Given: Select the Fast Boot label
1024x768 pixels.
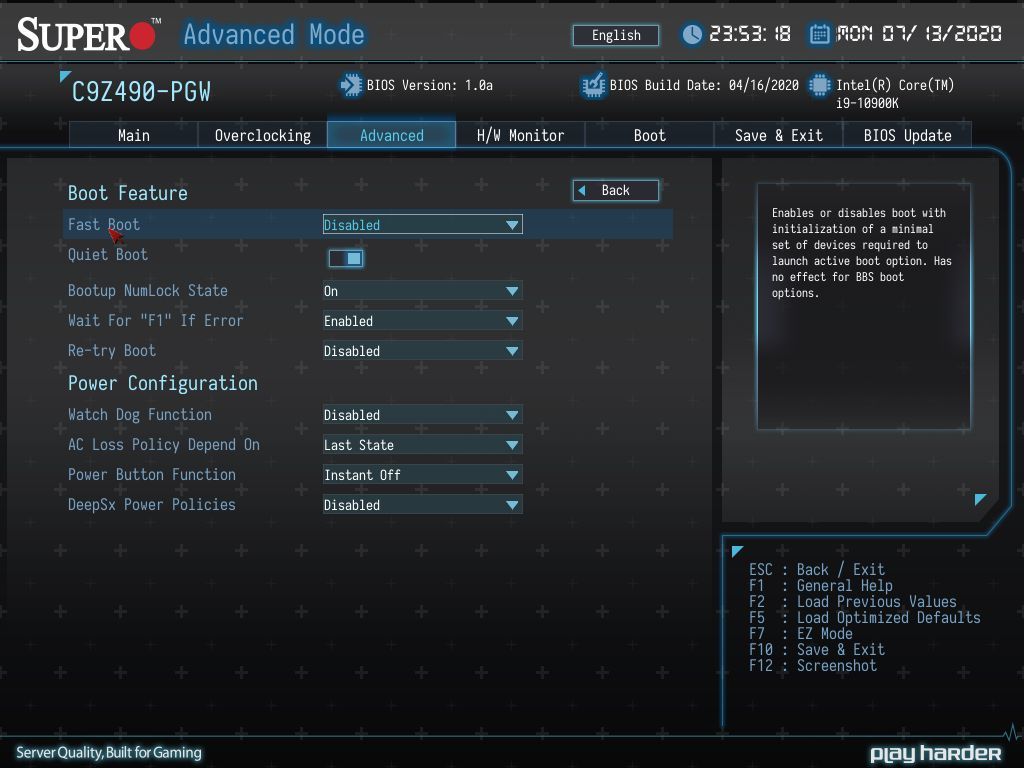Looking at the screenshot, I should click(x=104, y=224).
